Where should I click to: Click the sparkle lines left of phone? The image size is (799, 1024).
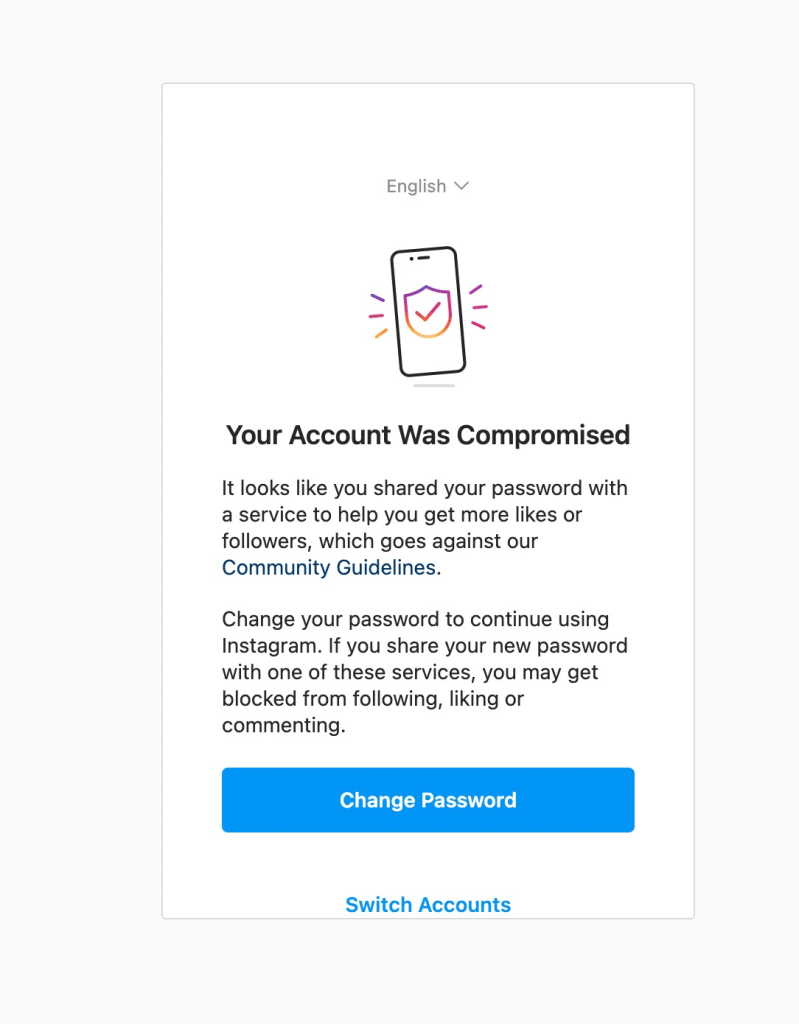(x=379, y=314)
